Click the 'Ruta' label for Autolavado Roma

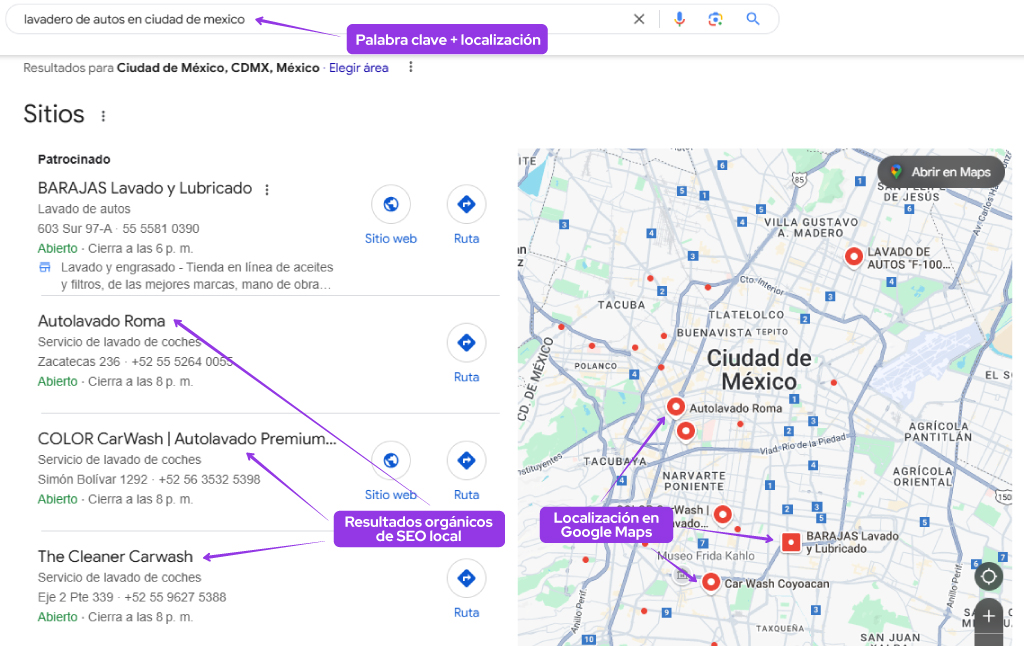466,378
